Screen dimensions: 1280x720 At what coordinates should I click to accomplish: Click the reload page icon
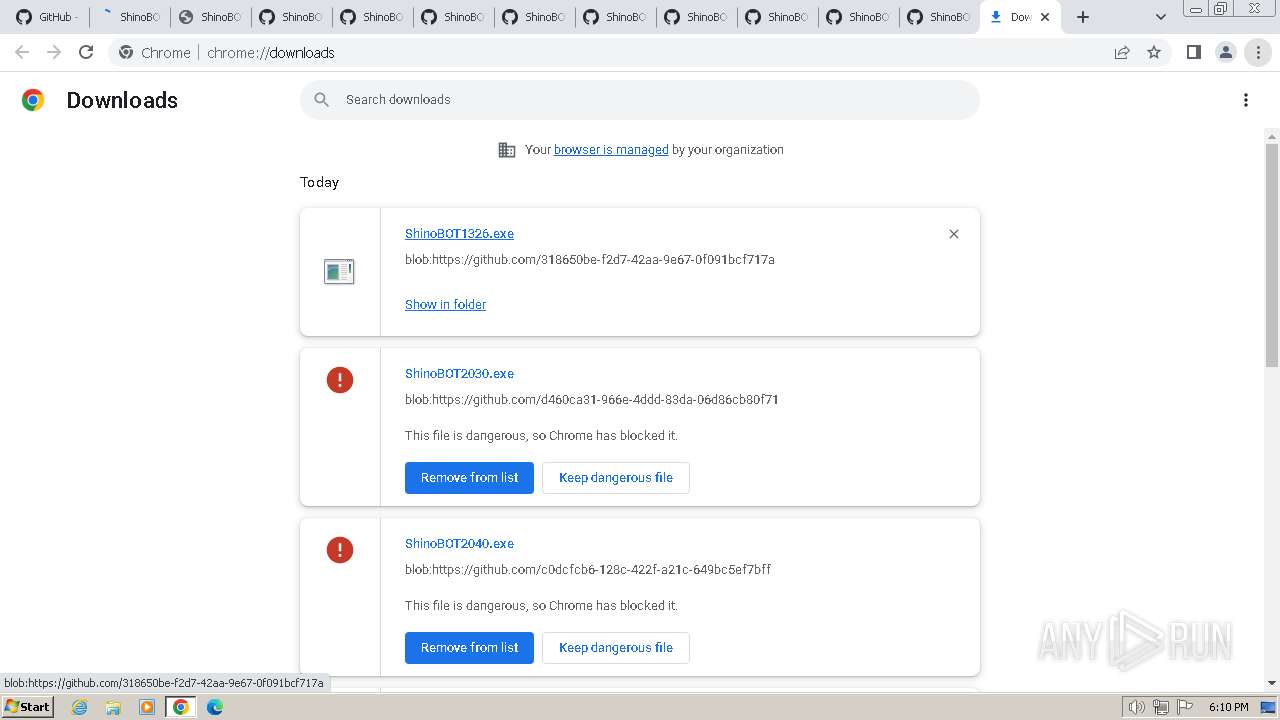[86, 52]
